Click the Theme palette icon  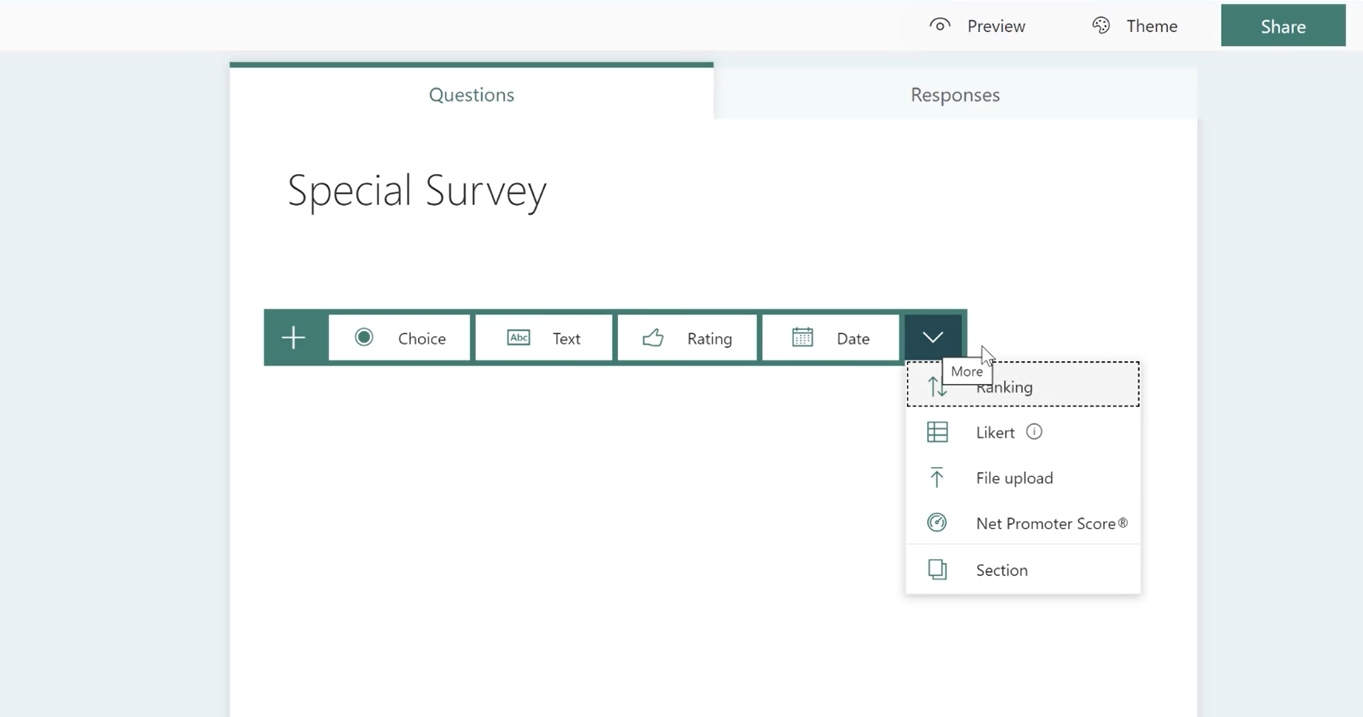[x=1101, y=24]
